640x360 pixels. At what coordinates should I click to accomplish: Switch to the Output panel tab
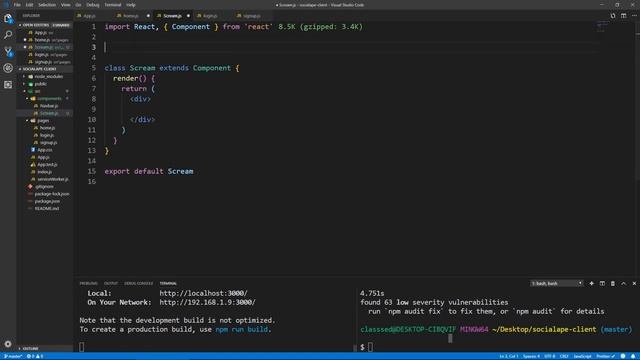coord(111,283)
